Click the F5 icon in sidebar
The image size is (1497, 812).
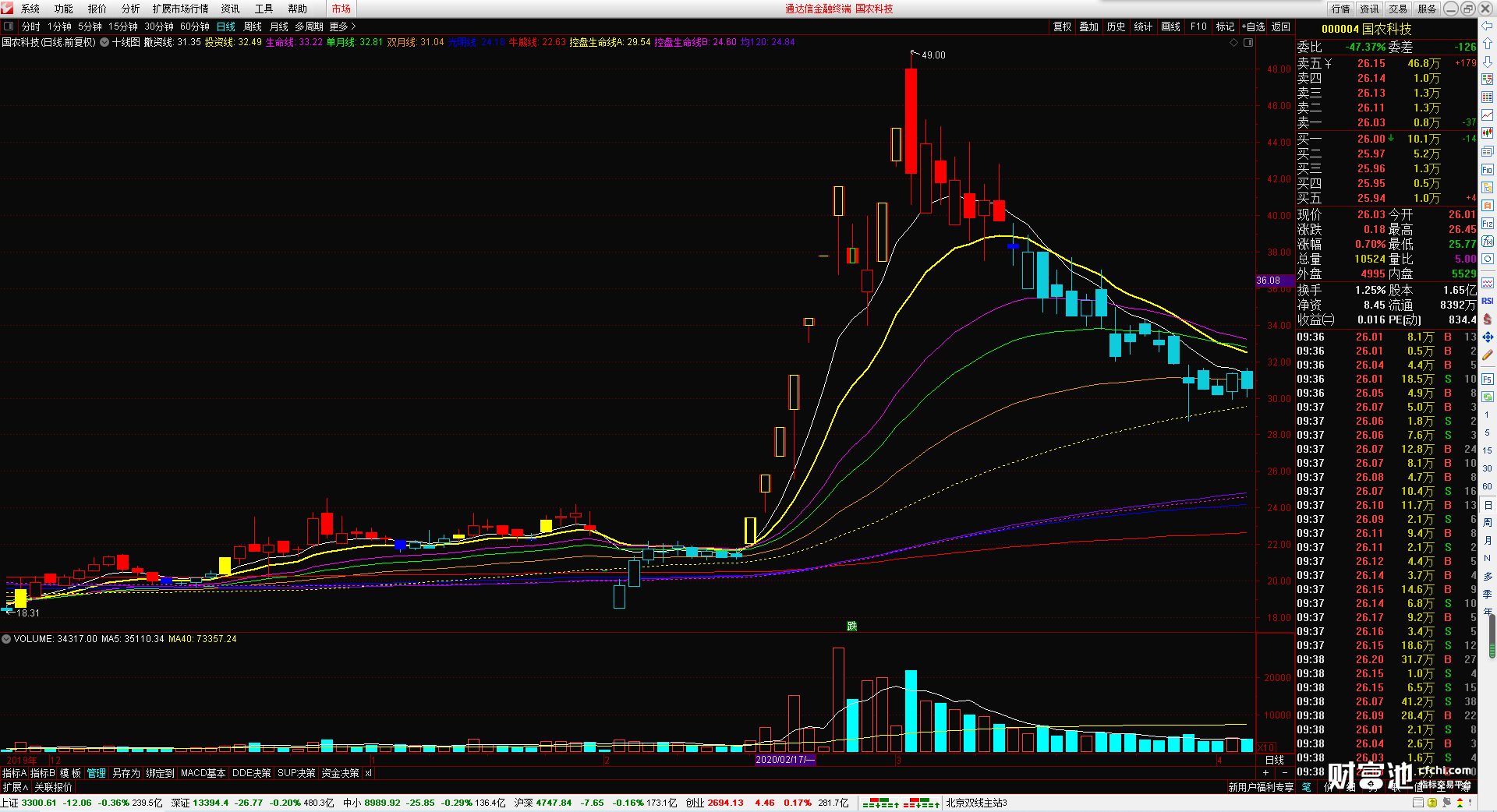click(x=1488, y=380)
